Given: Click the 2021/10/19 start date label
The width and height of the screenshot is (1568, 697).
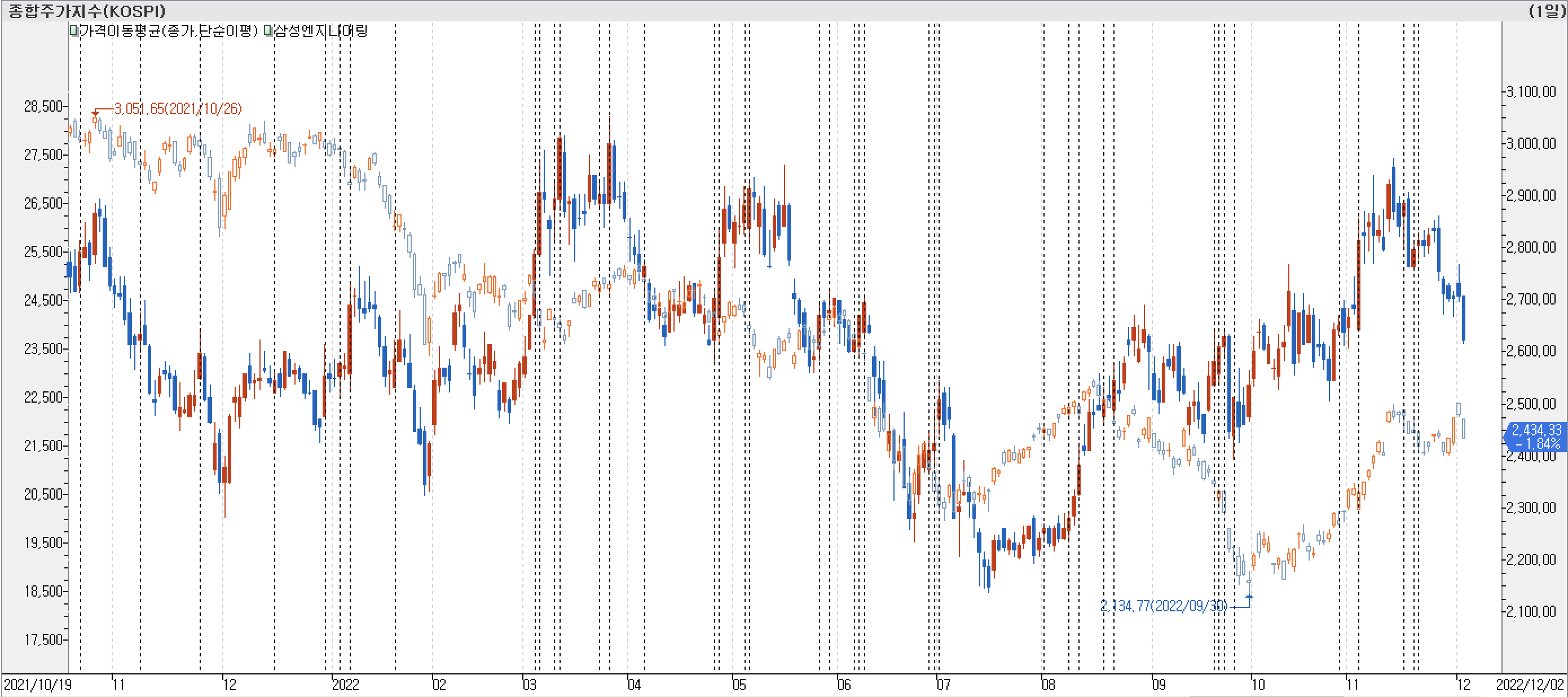Looking at the screenshot, I should tap(38, 685).
